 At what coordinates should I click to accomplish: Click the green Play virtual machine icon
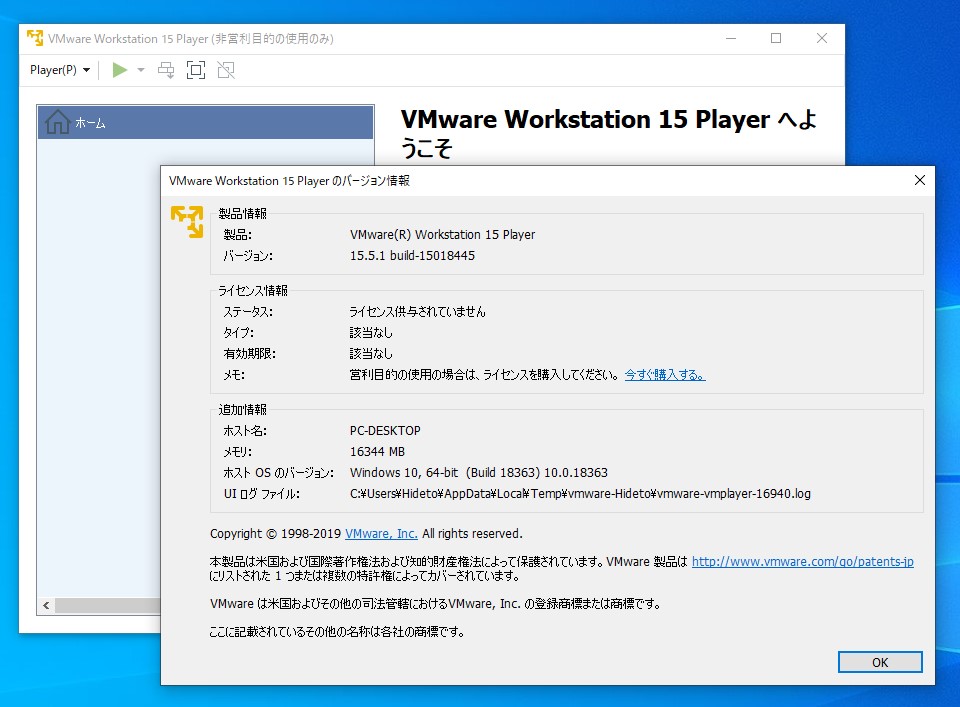[118, 69]
